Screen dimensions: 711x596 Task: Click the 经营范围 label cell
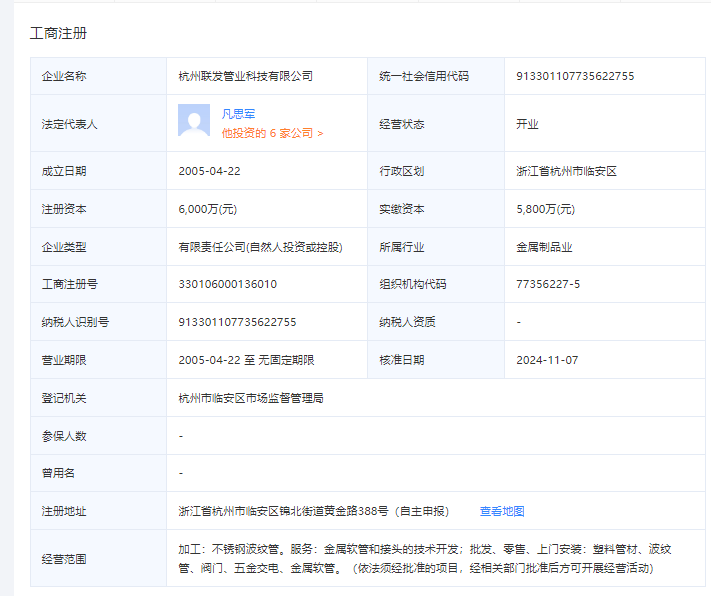click(x=98, y=558)
